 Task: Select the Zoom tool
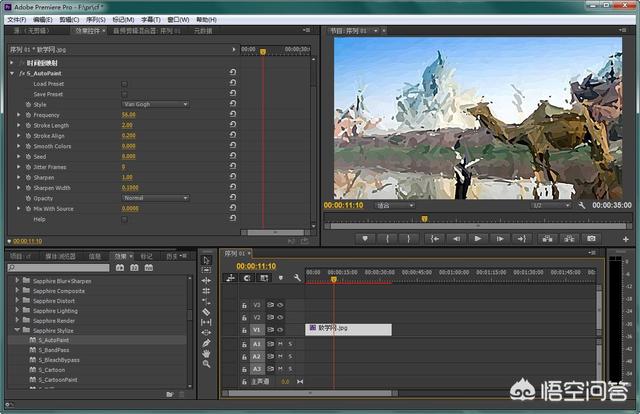(x=207, y=364)
